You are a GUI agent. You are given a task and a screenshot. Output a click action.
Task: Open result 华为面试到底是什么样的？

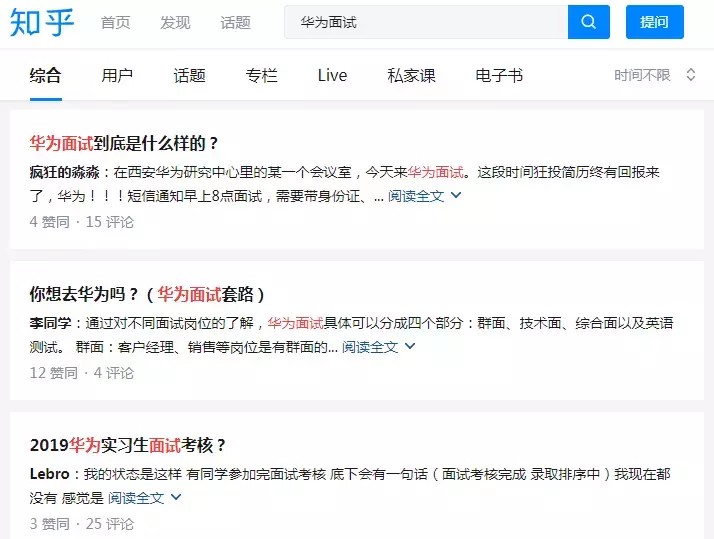(124, 143)
